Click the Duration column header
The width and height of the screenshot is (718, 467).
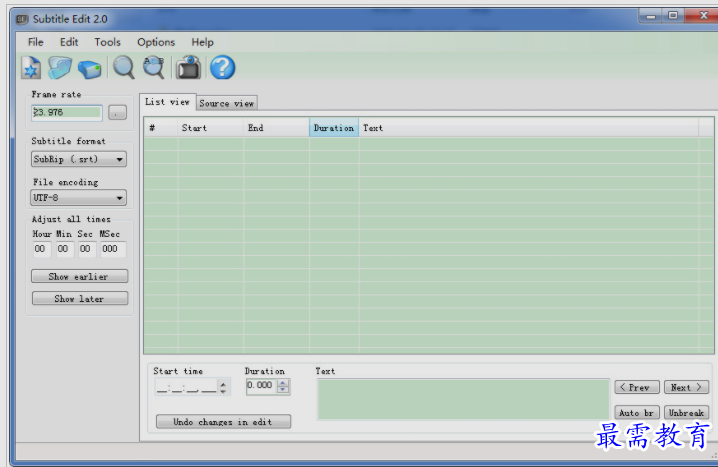point(333,128)
